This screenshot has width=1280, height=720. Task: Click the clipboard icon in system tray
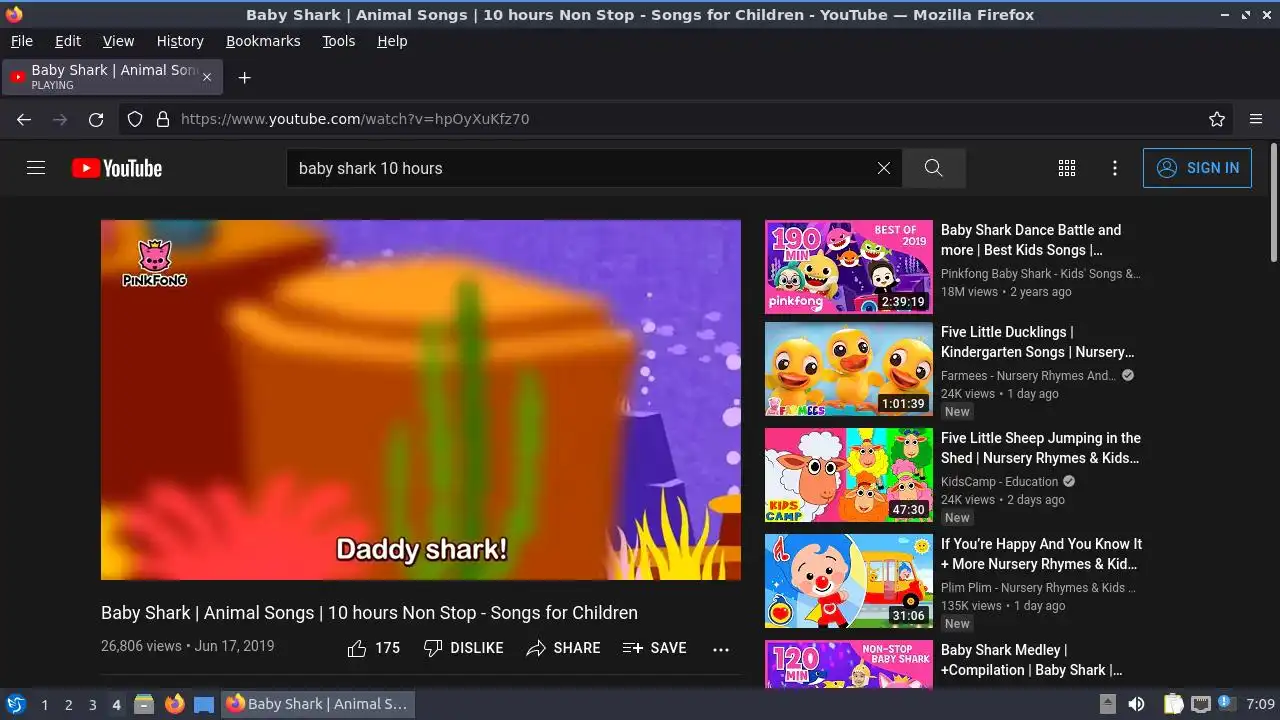1173,704
